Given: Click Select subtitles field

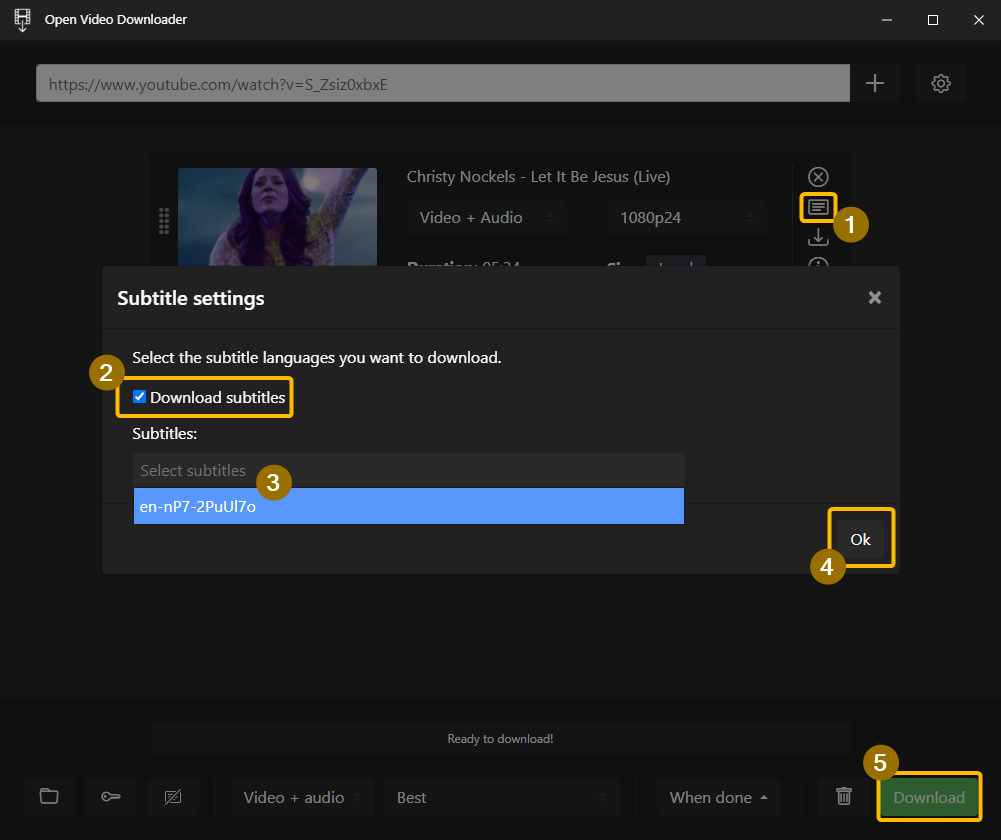Looking at the screenshot, I should (x=409, y=470).
